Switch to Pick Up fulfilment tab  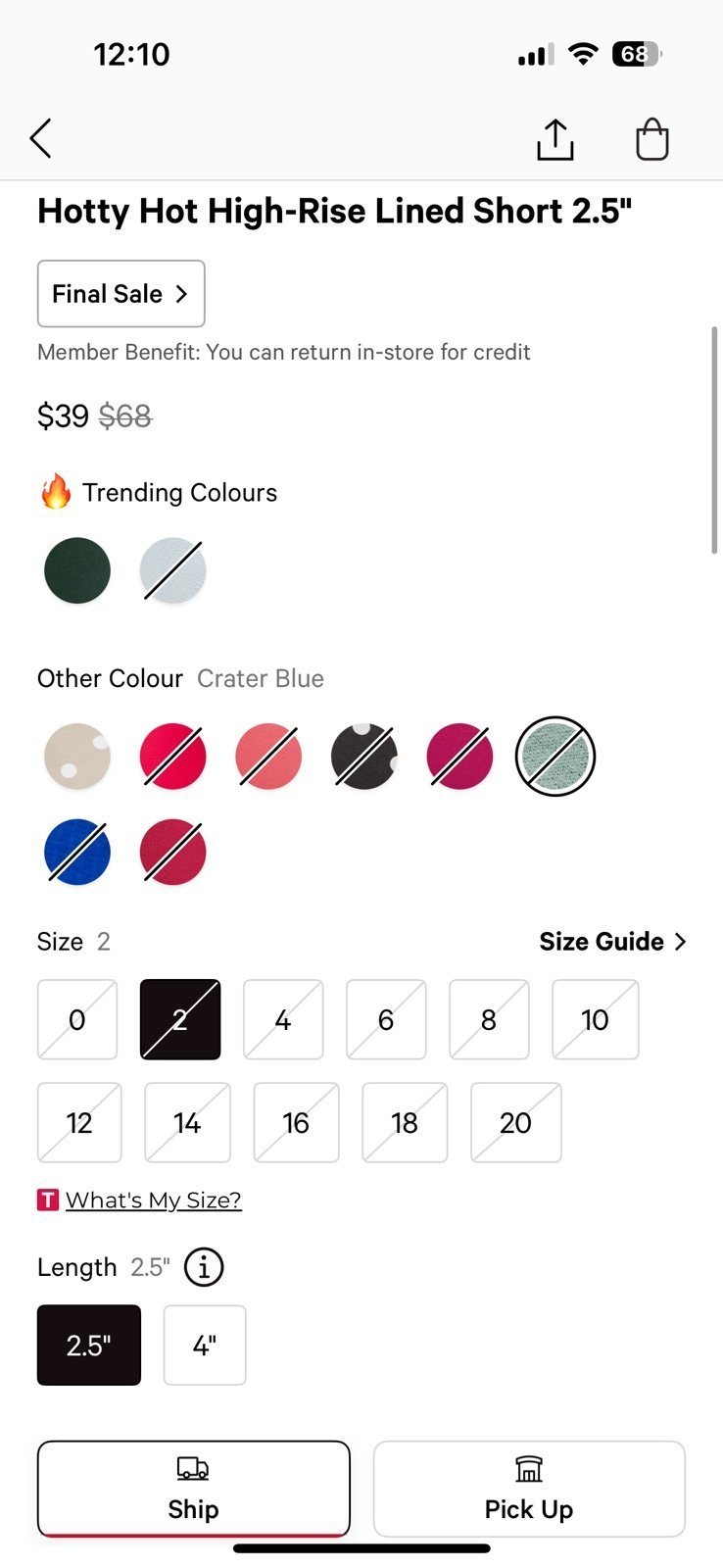click(x=529, y=1489)
